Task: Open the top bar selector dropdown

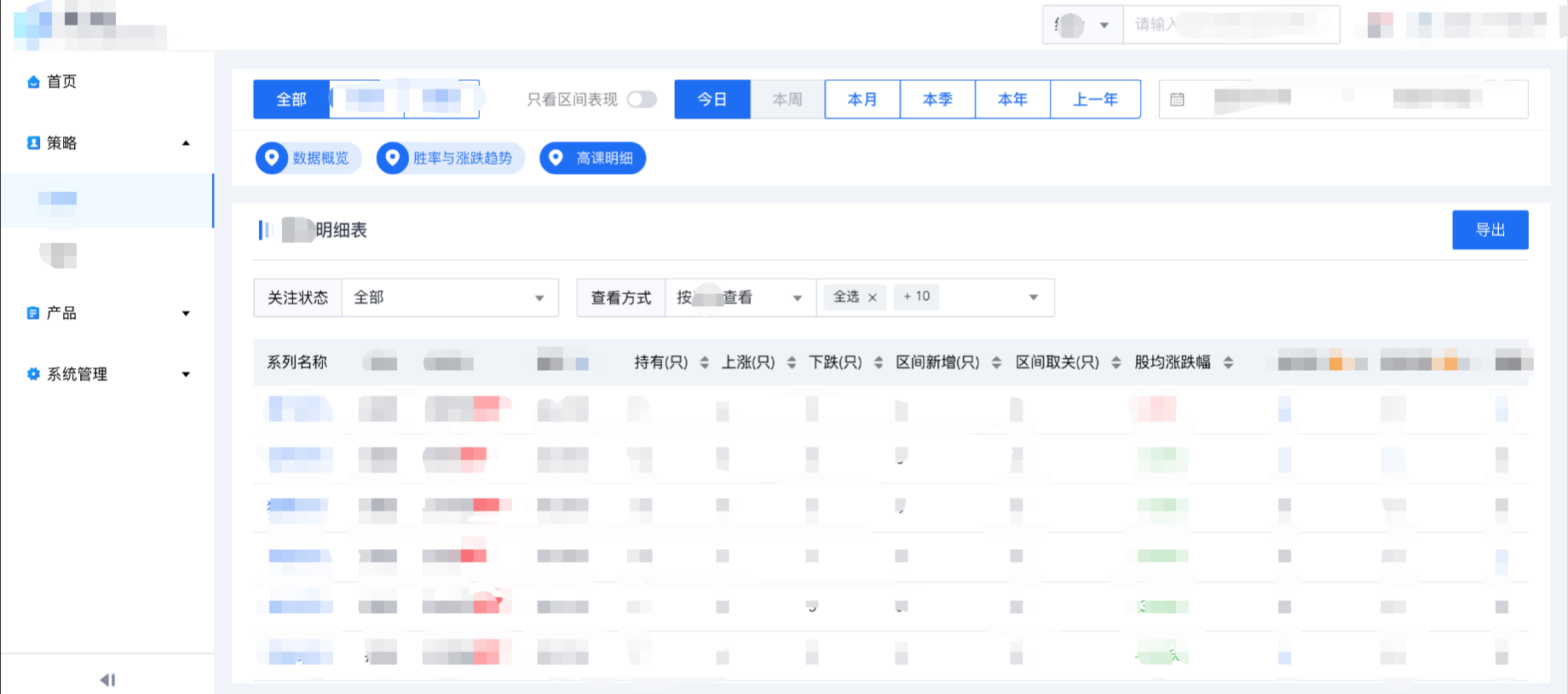Action: pos(1083,25)
